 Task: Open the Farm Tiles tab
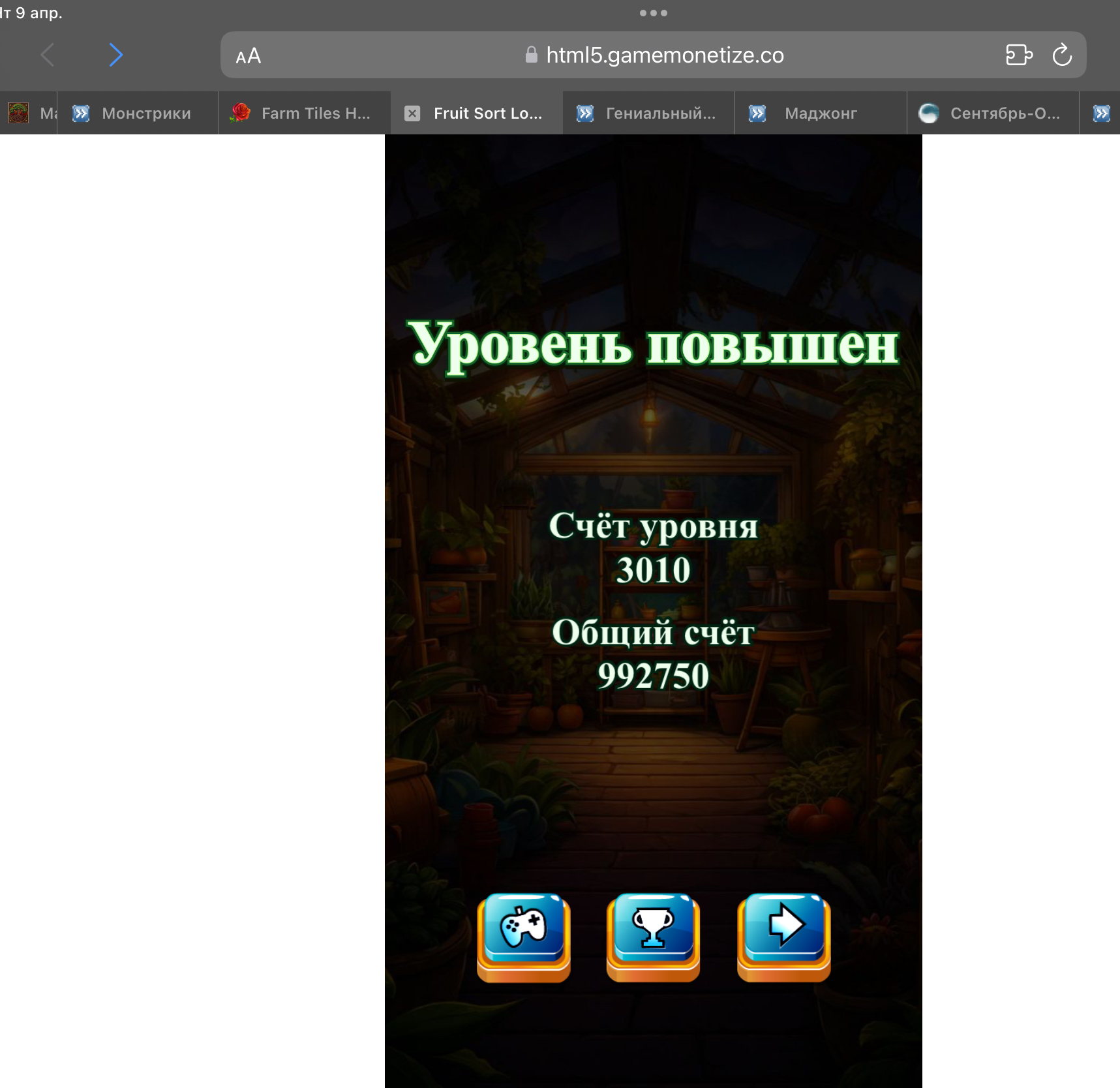316,112
